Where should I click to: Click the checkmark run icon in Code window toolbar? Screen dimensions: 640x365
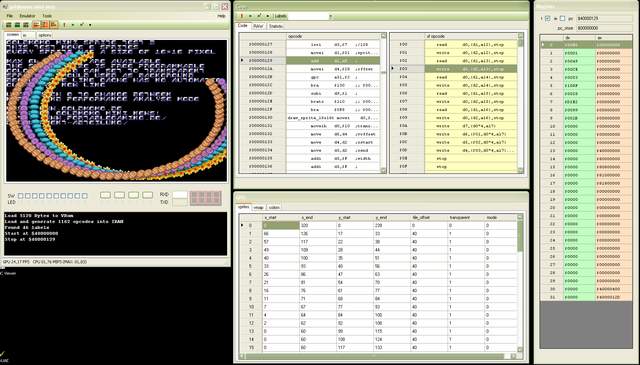pyautogui.click(x=259, y=16)
